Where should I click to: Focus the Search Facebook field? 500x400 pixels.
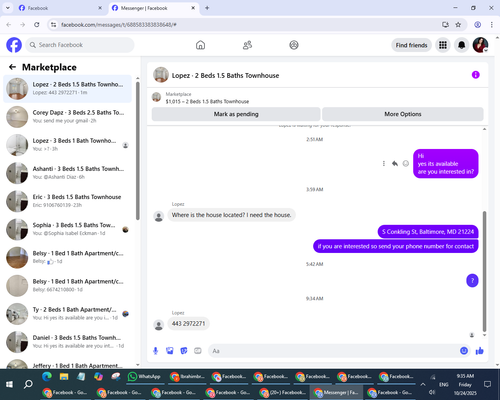[80, 45]
